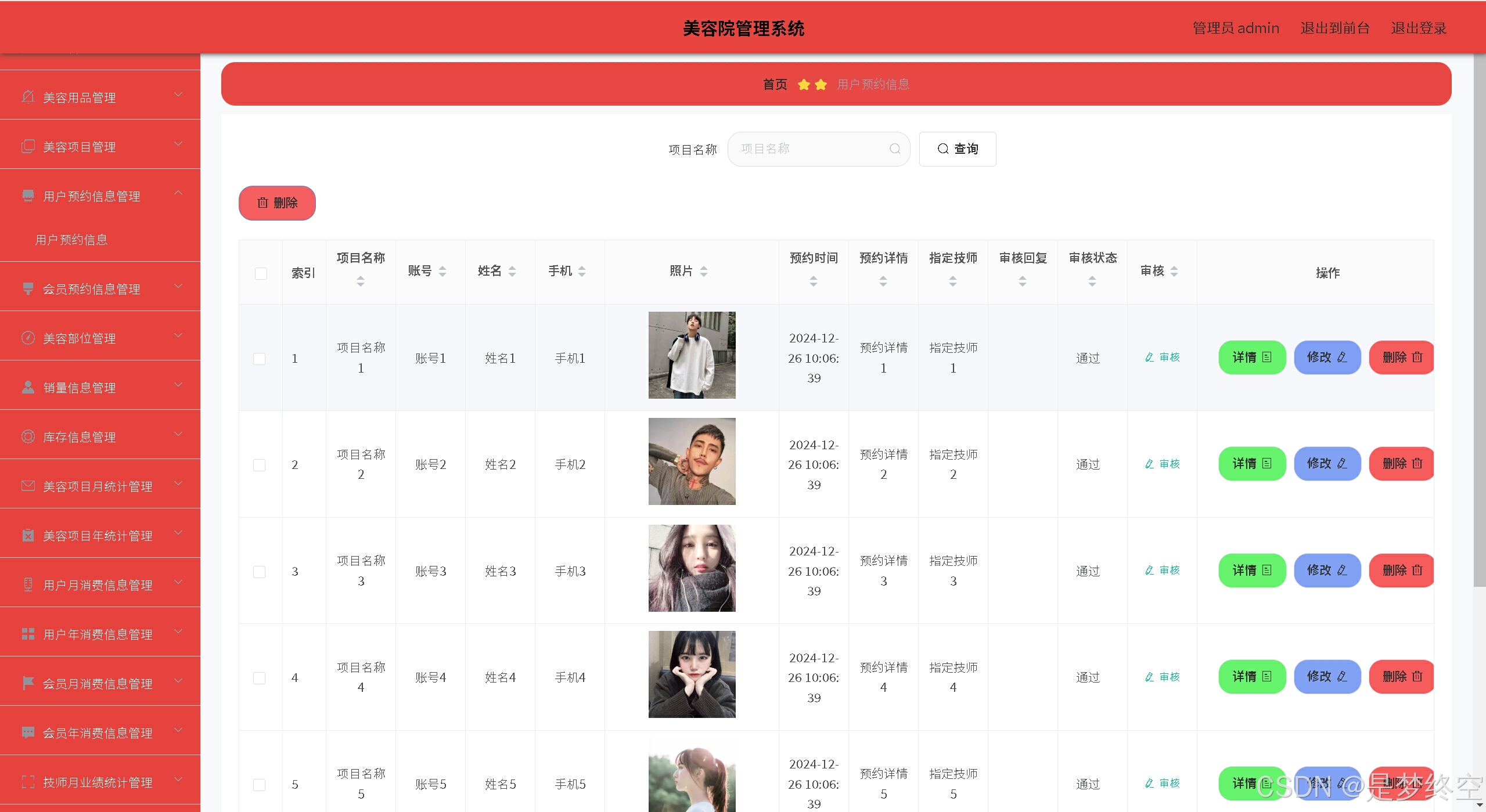Click the 审核 pencil icon in row 1
1486x812 pixels.
1149,358
